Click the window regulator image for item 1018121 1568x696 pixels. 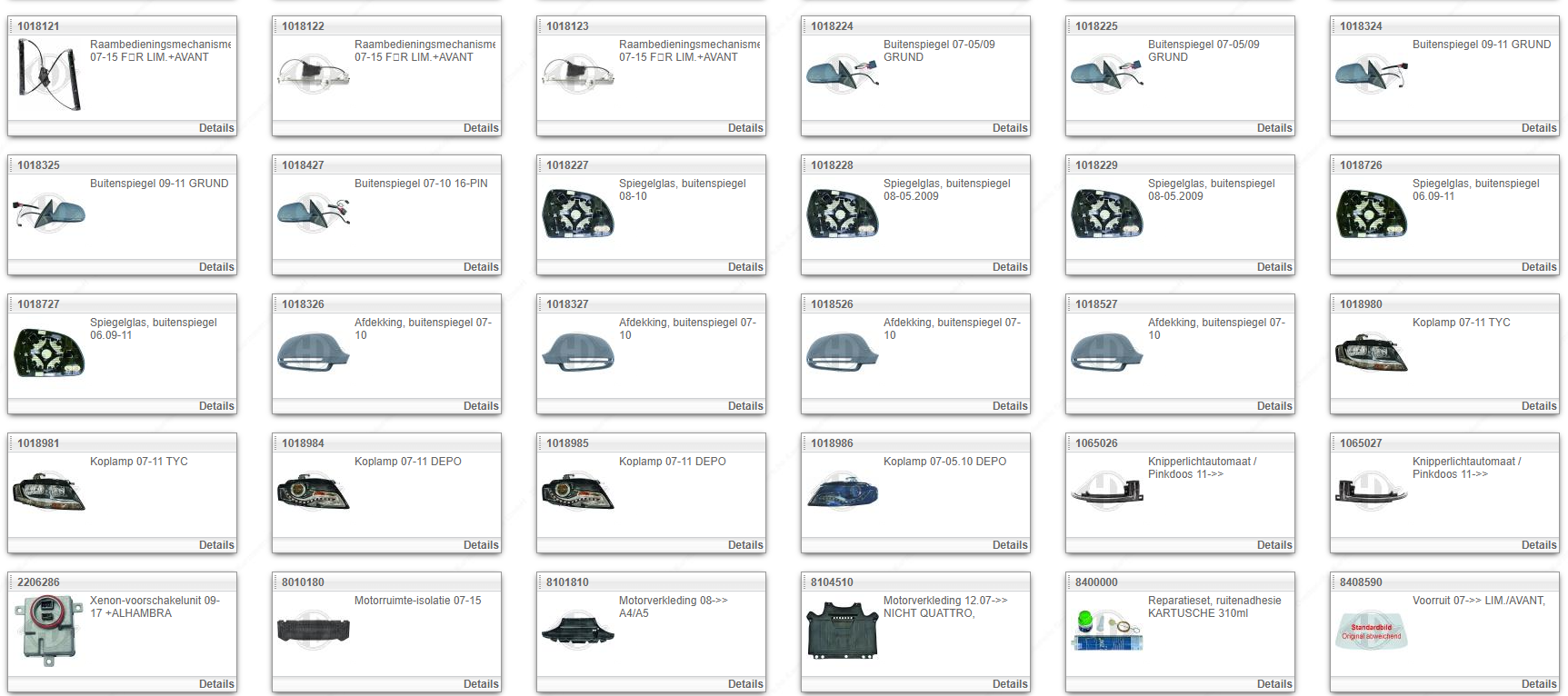pos(49,75)
